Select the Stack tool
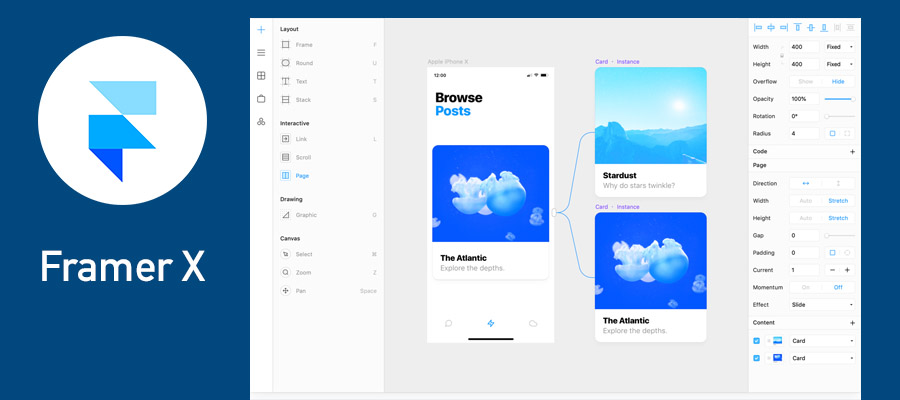The image size is (900, 400). [328, 100]
